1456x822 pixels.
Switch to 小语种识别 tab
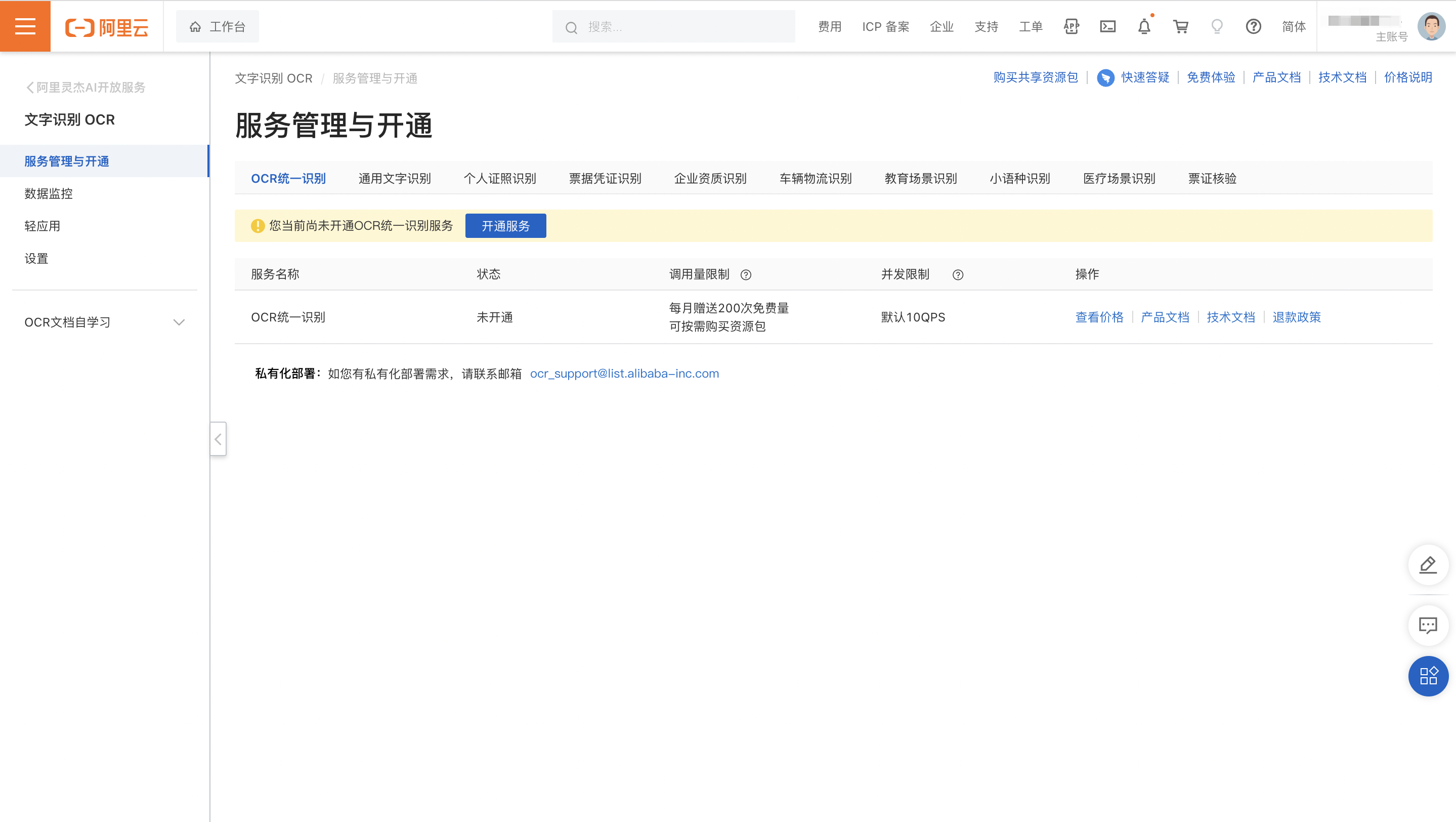tap(1019, 178)
